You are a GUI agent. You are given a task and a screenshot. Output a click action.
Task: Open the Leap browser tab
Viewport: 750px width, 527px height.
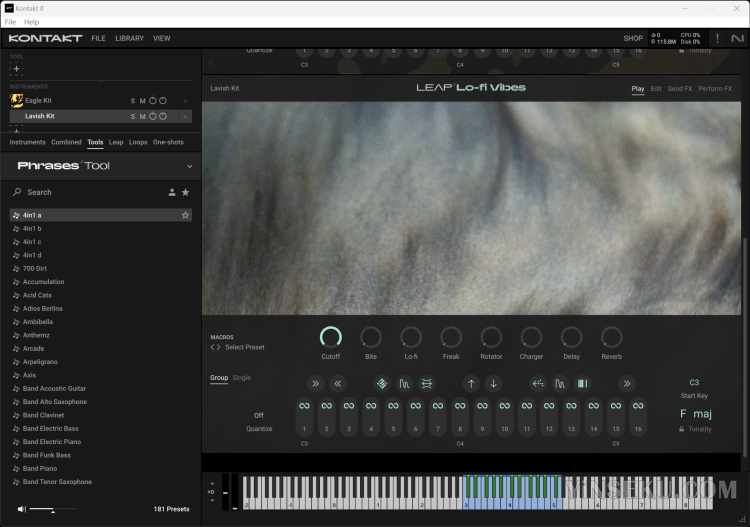click(x=116, y=142)
